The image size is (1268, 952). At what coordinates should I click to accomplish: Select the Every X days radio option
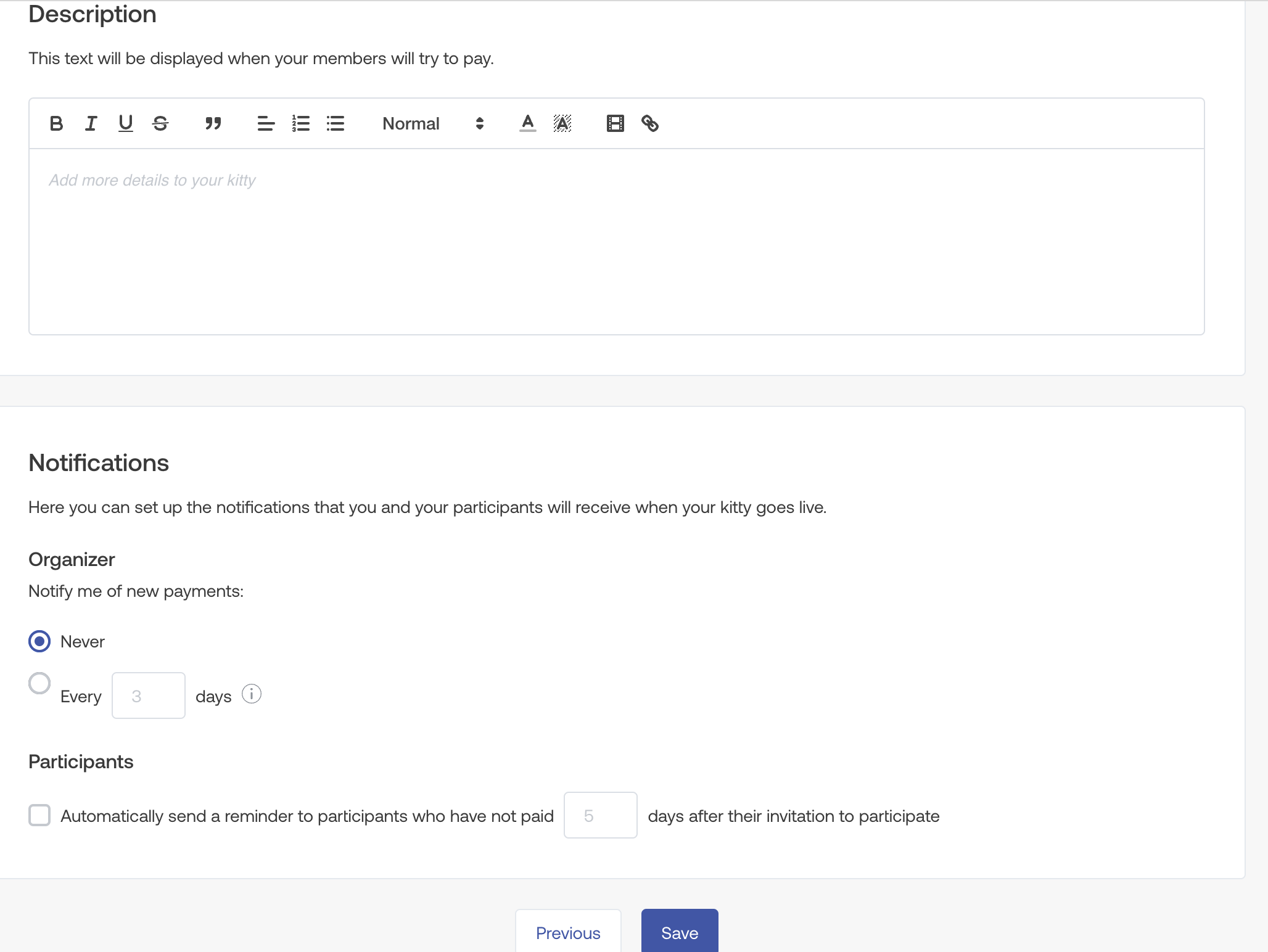coord(39,683)
